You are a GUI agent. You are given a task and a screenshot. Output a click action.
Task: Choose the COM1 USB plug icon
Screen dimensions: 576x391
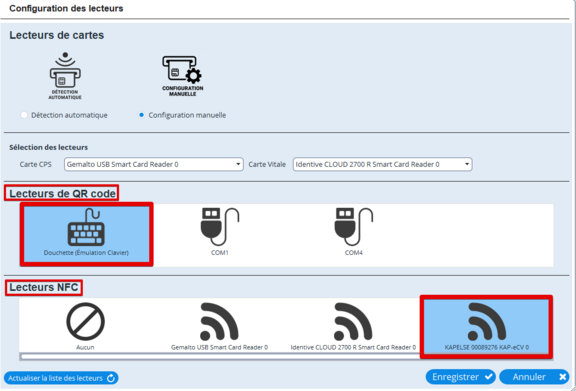tap(220, 227)
